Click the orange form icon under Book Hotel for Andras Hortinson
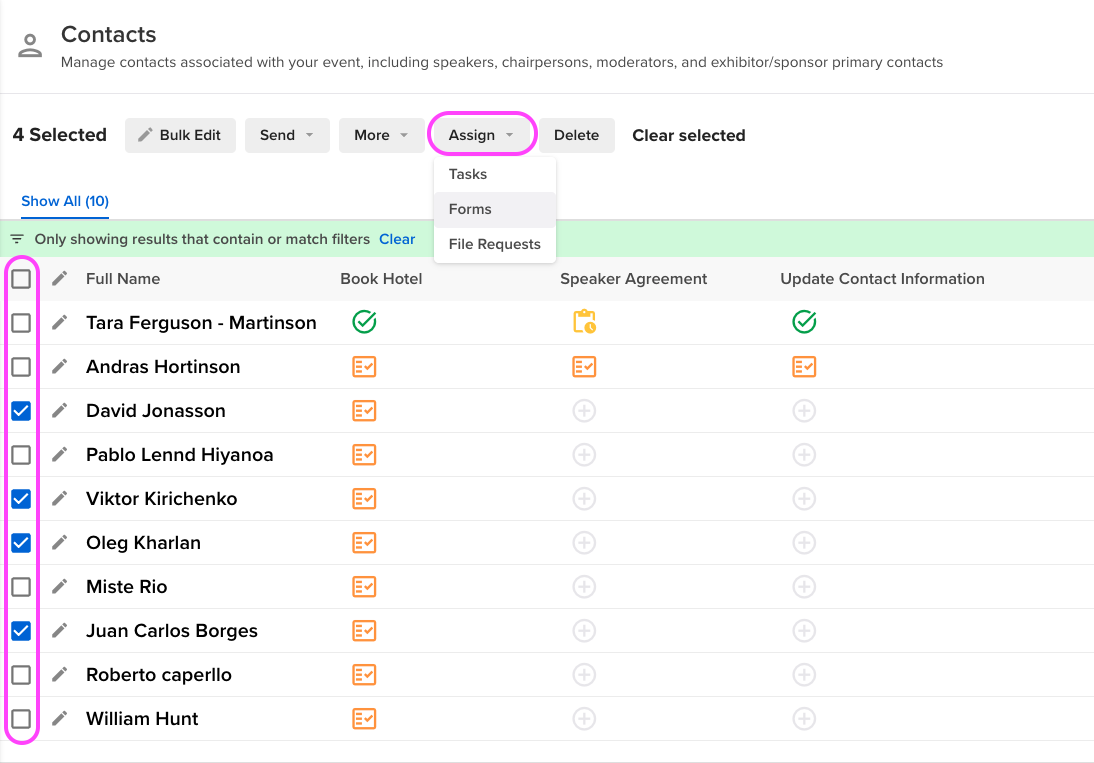 (364, 366)
